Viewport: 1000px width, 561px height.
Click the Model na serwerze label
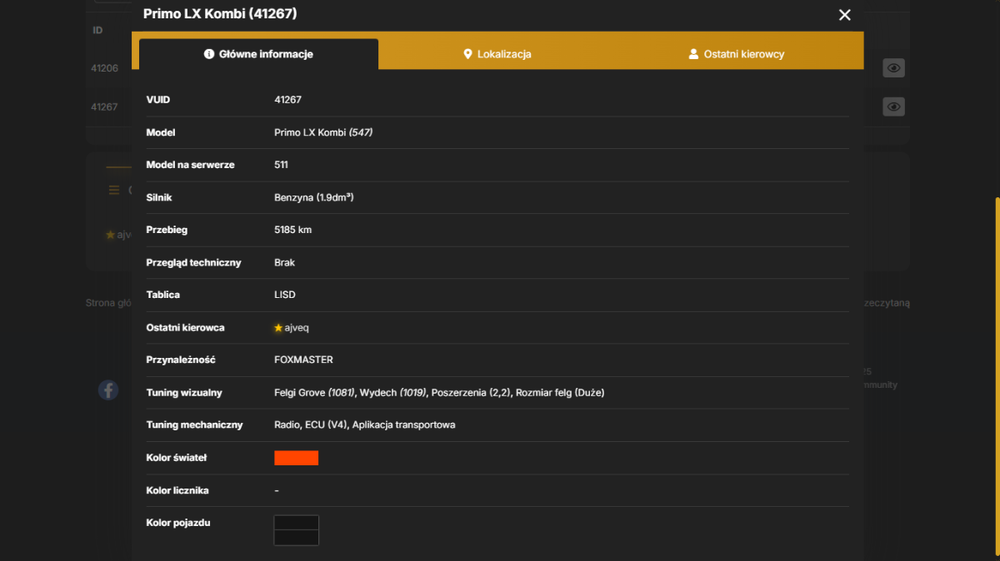[190, 165]
